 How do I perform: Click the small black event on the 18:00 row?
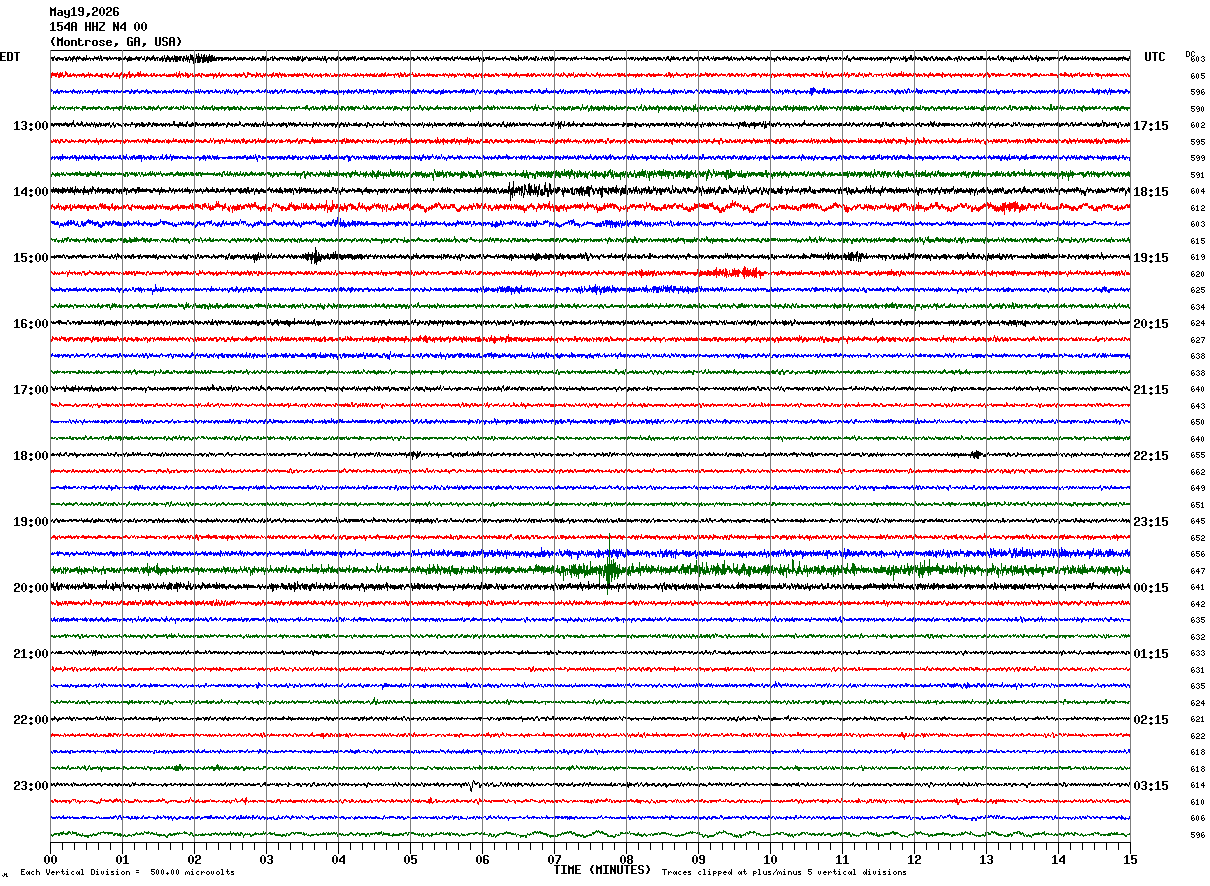coord(976,455)
